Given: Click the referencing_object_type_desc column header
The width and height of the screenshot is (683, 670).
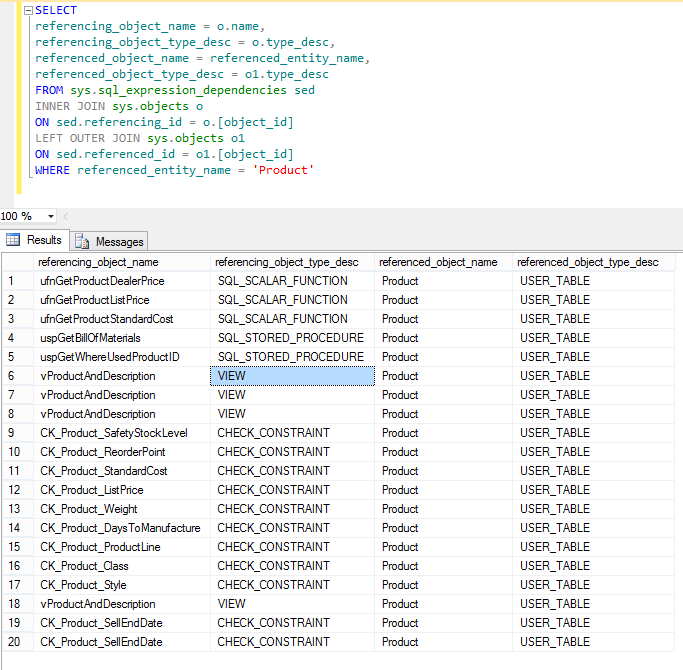Looking at the screenshot, I should [x=292, y=262].
